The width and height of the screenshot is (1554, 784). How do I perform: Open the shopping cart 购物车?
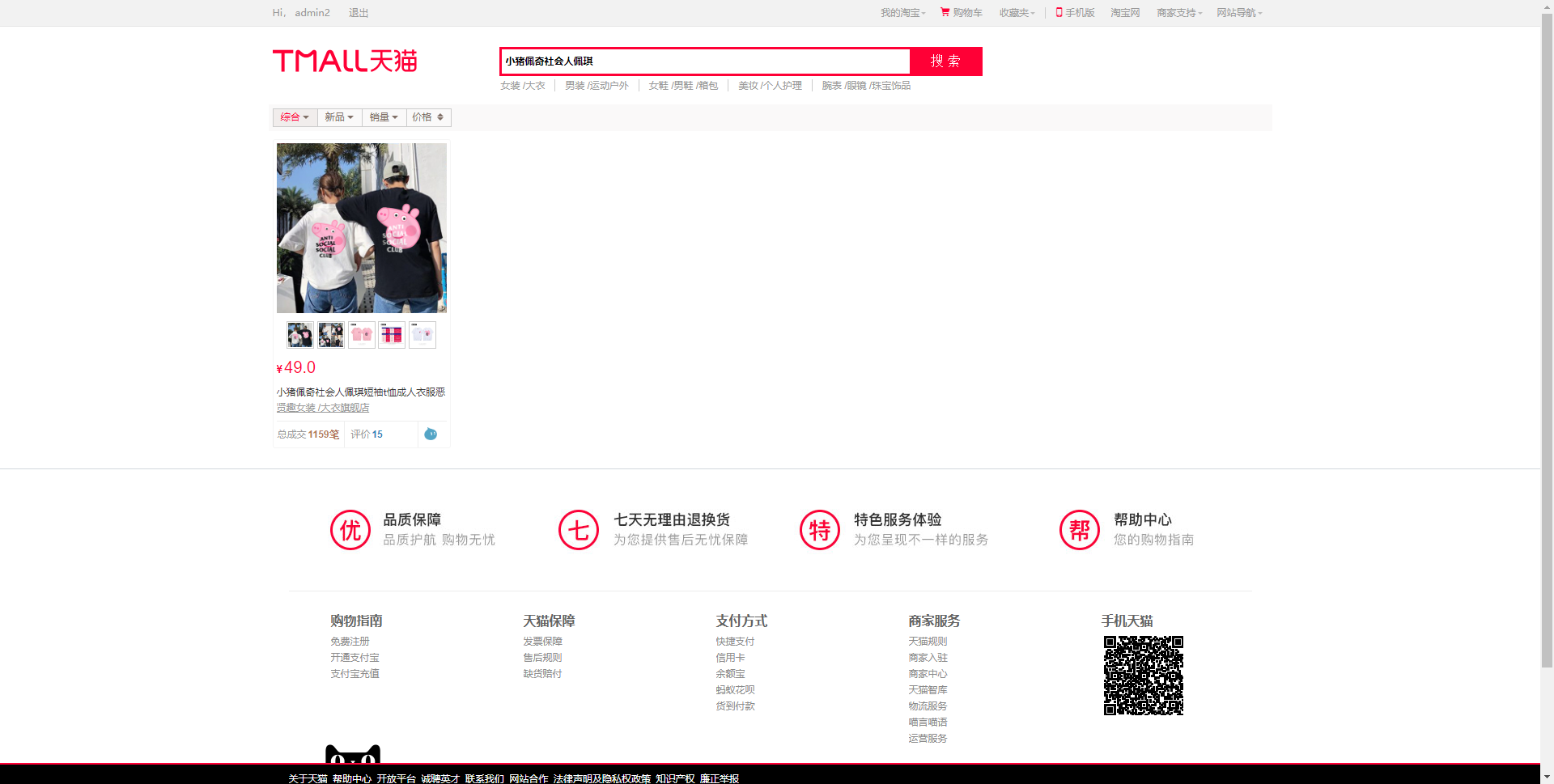pos(962,13)
